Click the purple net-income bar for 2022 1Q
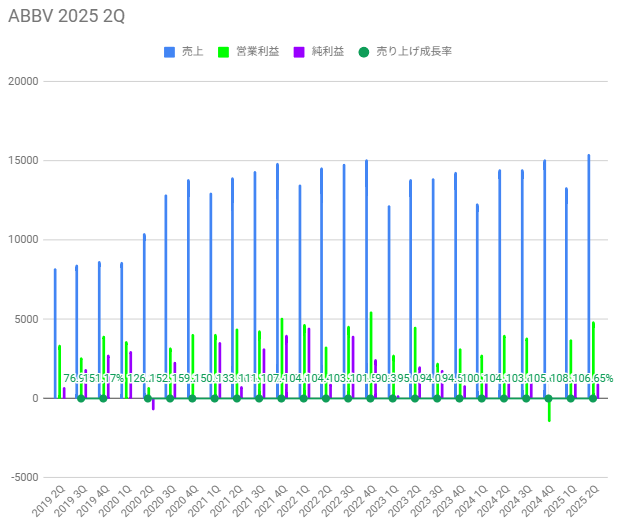This screenshot has height=532, width=623. [x=309, y=363]
